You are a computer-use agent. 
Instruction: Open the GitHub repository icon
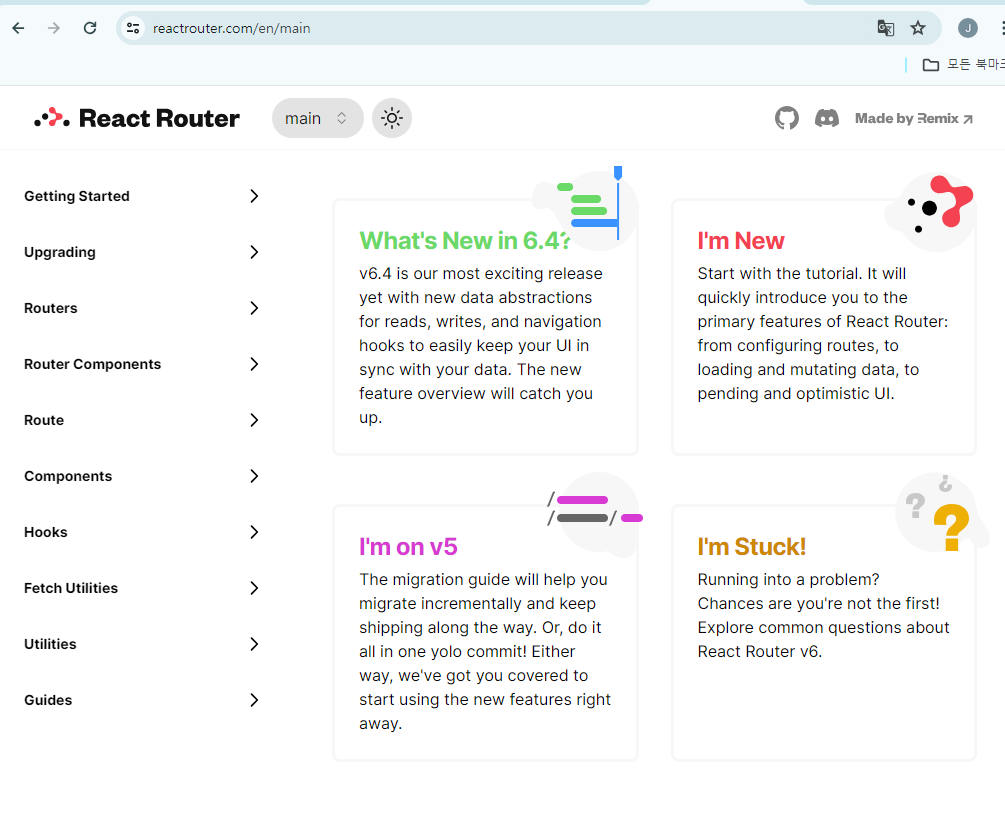tap(786, 118)
